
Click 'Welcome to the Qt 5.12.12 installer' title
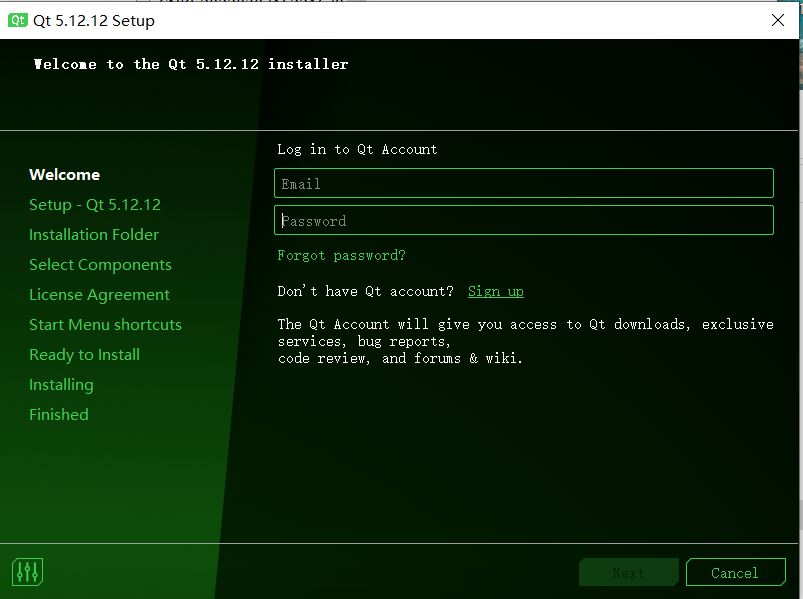[x=191, y=64]
